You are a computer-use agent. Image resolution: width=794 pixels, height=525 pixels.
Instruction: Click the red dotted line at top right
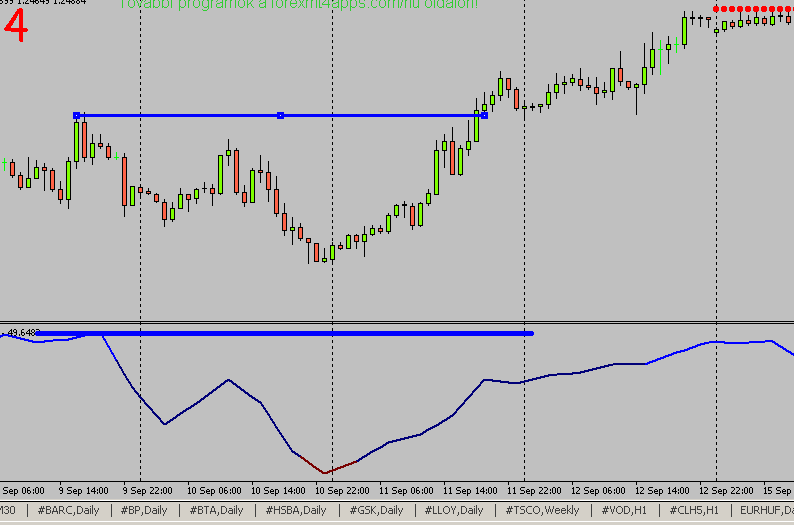click(753, 9)
